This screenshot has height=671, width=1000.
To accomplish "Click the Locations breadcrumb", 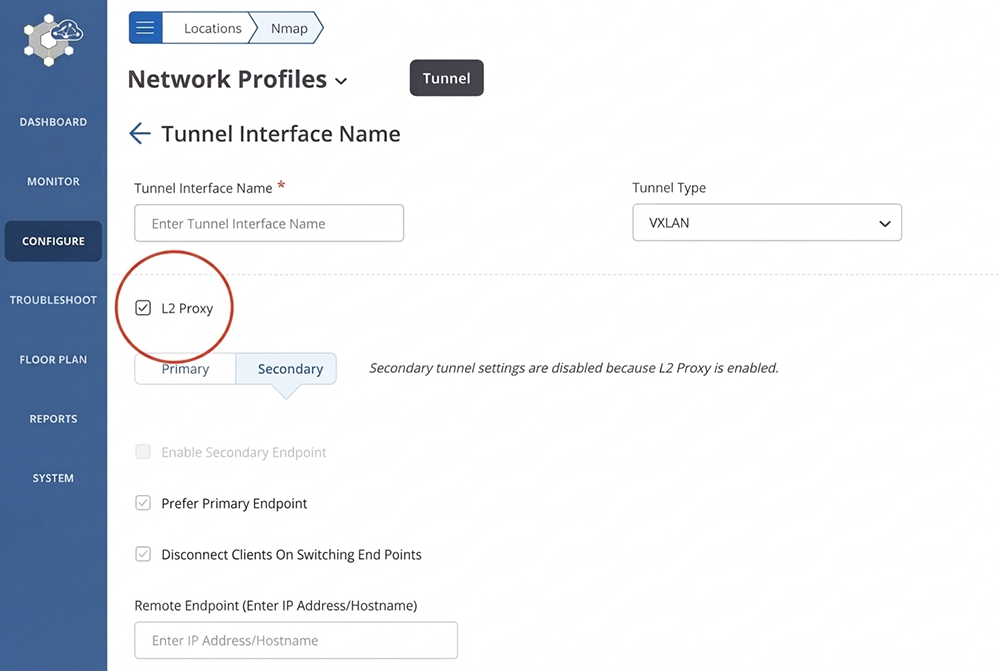I will tap(212, 28).
